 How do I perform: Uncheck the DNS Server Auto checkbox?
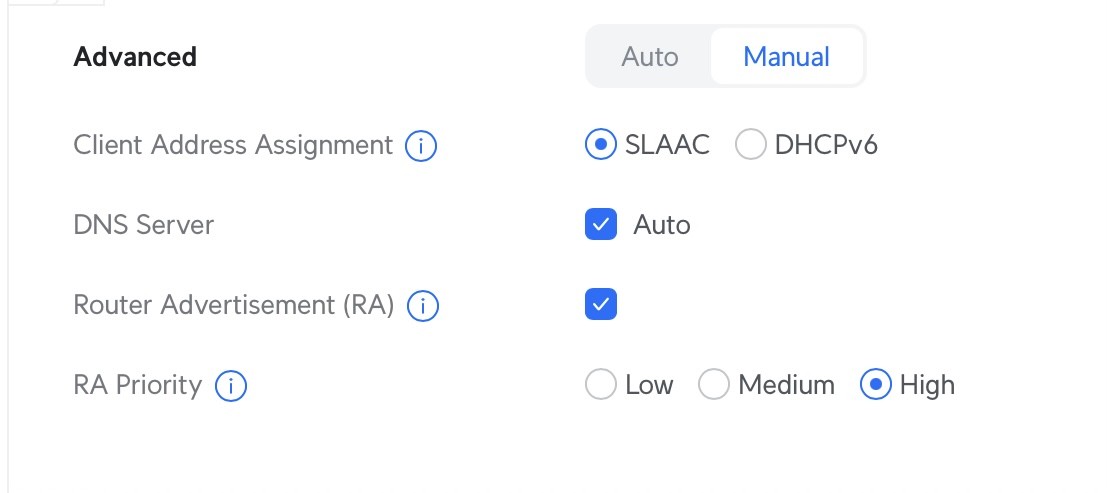tap(600, 224)
